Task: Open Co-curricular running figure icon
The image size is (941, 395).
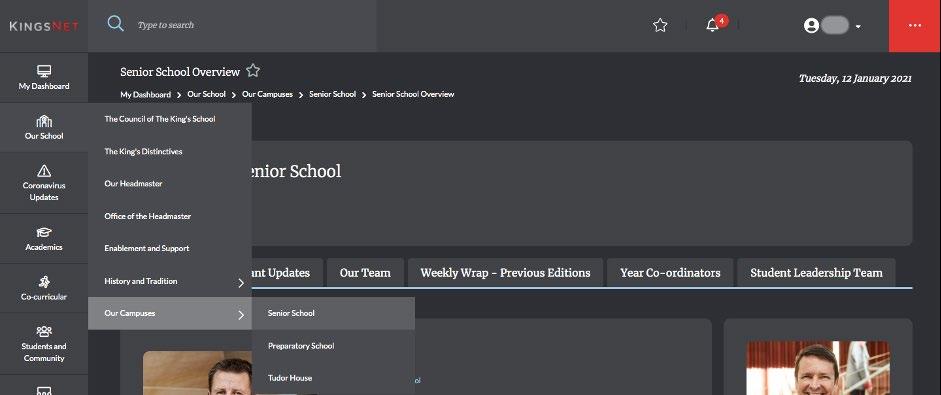Action: click(44, 282)
